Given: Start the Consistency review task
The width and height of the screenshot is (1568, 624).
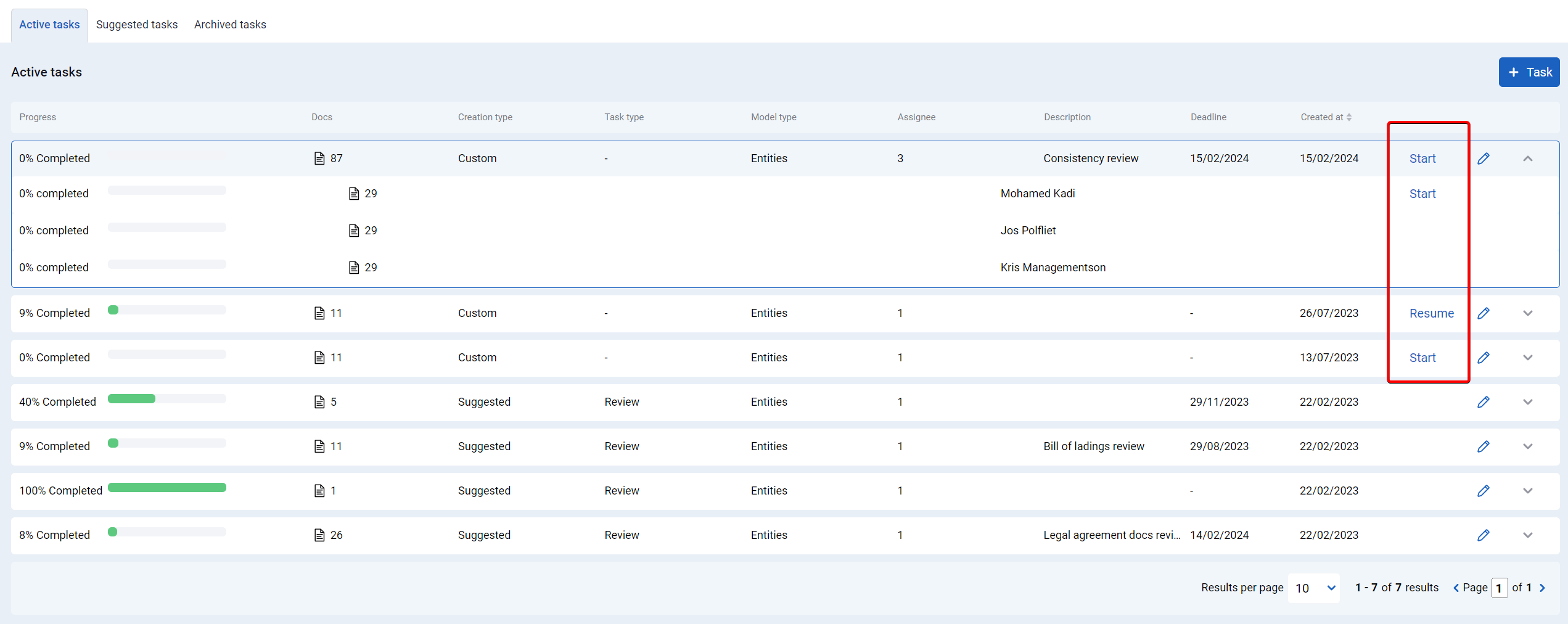Looking at the screenshot, I should (x=1422, y=158).
